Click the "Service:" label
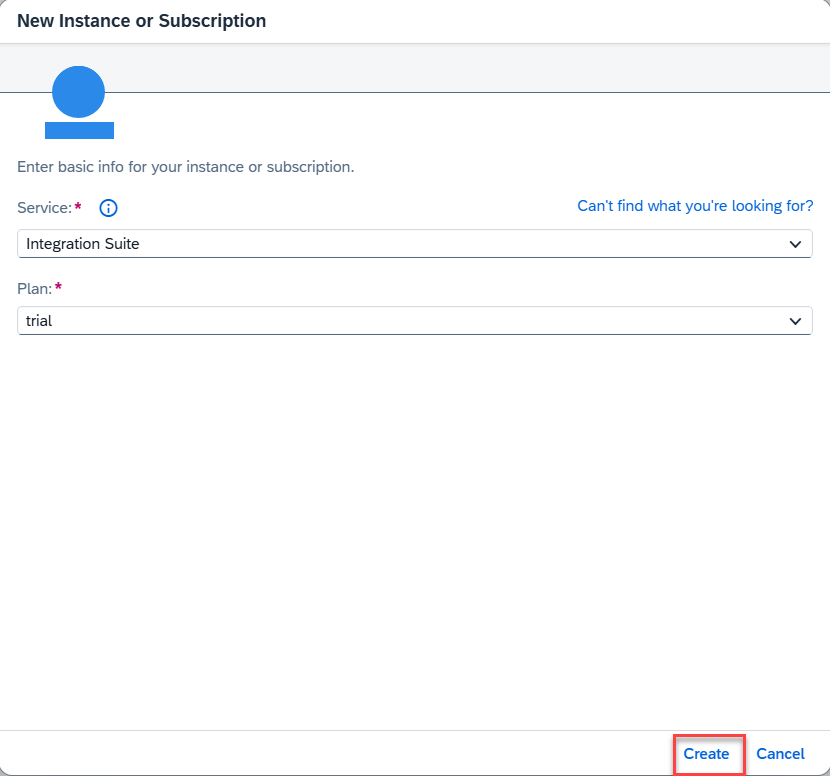 (44, 208)
